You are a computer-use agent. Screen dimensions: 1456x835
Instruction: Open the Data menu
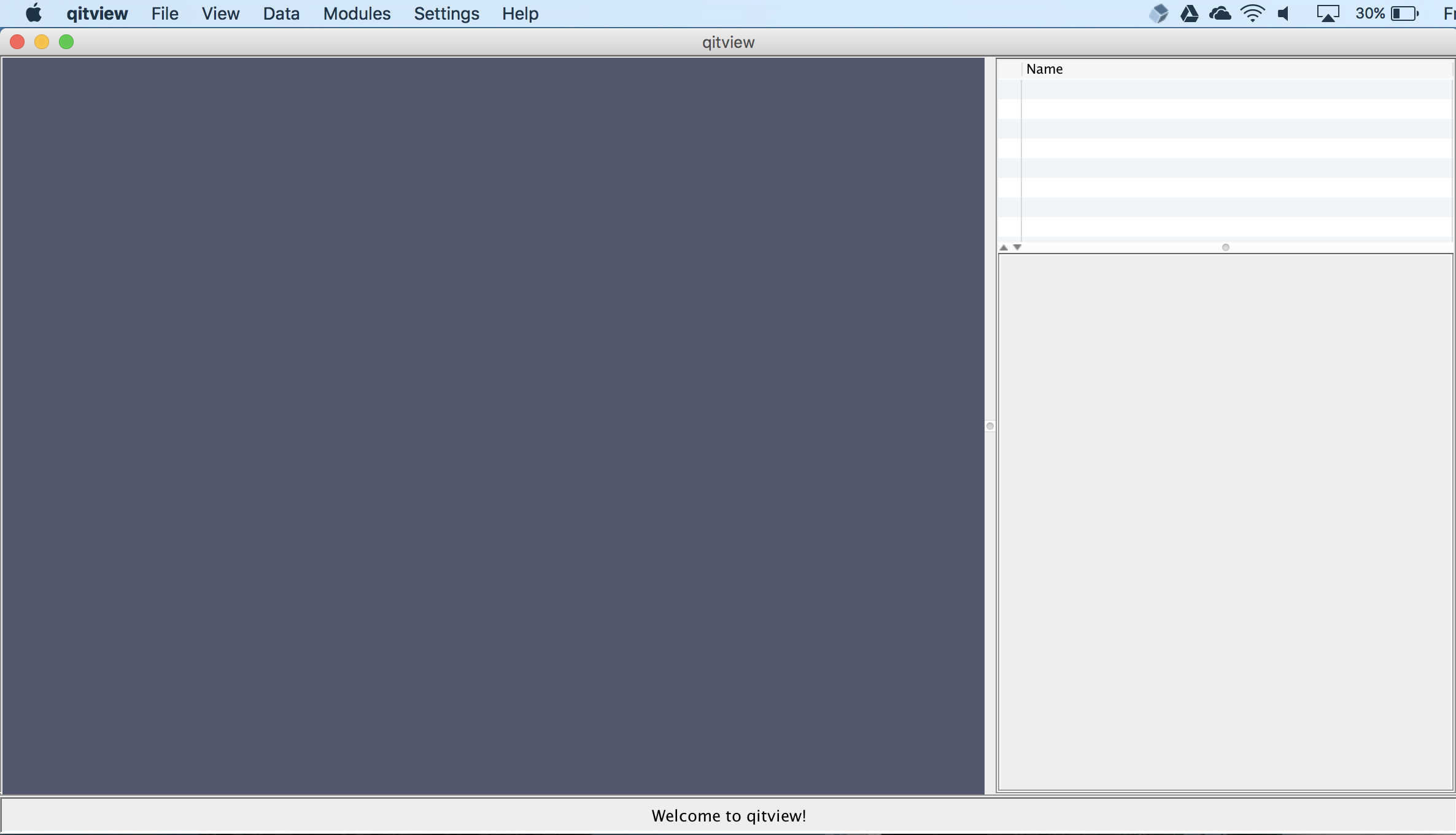coord(281,14)
